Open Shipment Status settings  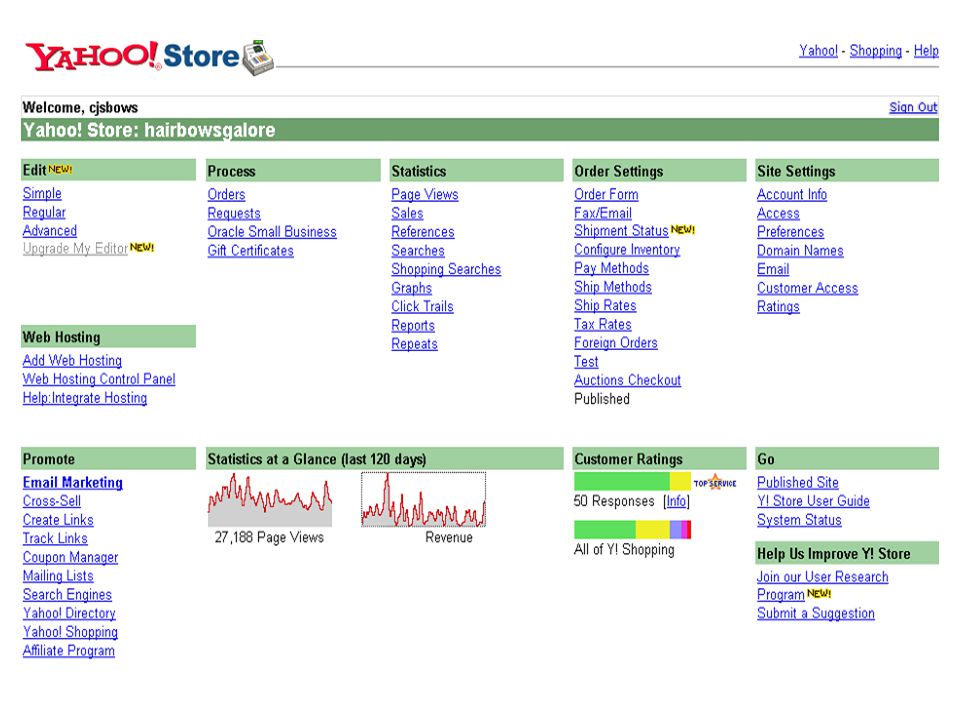tap(621, 231)
